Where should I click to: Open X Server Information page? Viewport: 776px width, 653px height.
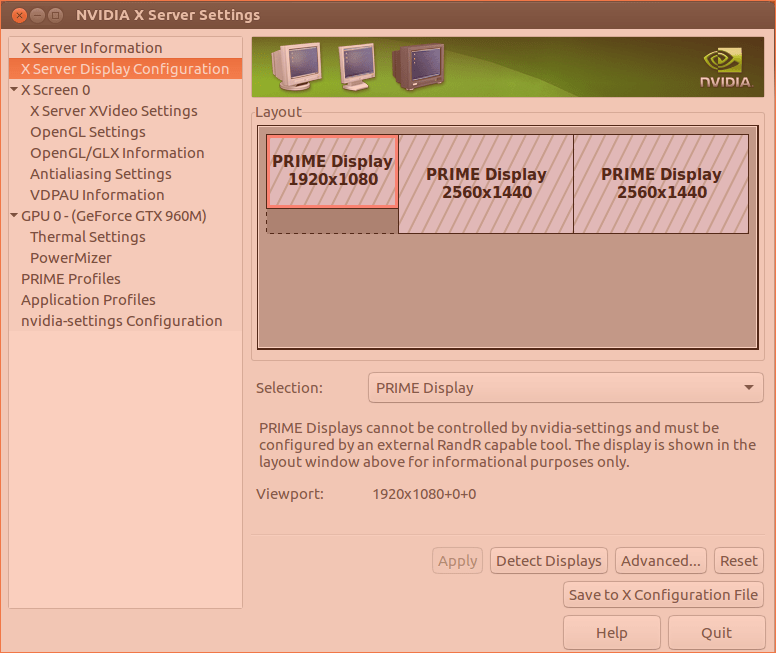pos(125,48)
